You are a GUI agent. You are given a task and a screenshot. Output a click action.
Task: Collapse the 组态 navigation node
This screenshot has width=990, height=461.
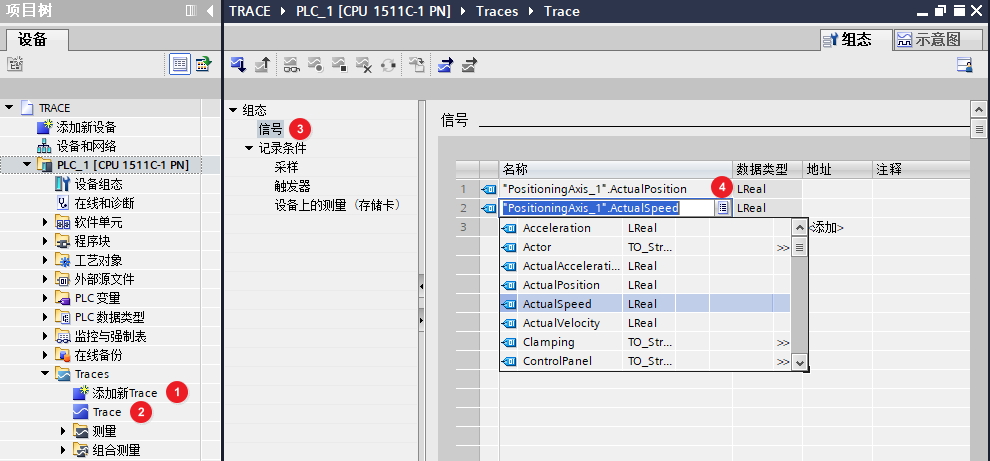233,110
